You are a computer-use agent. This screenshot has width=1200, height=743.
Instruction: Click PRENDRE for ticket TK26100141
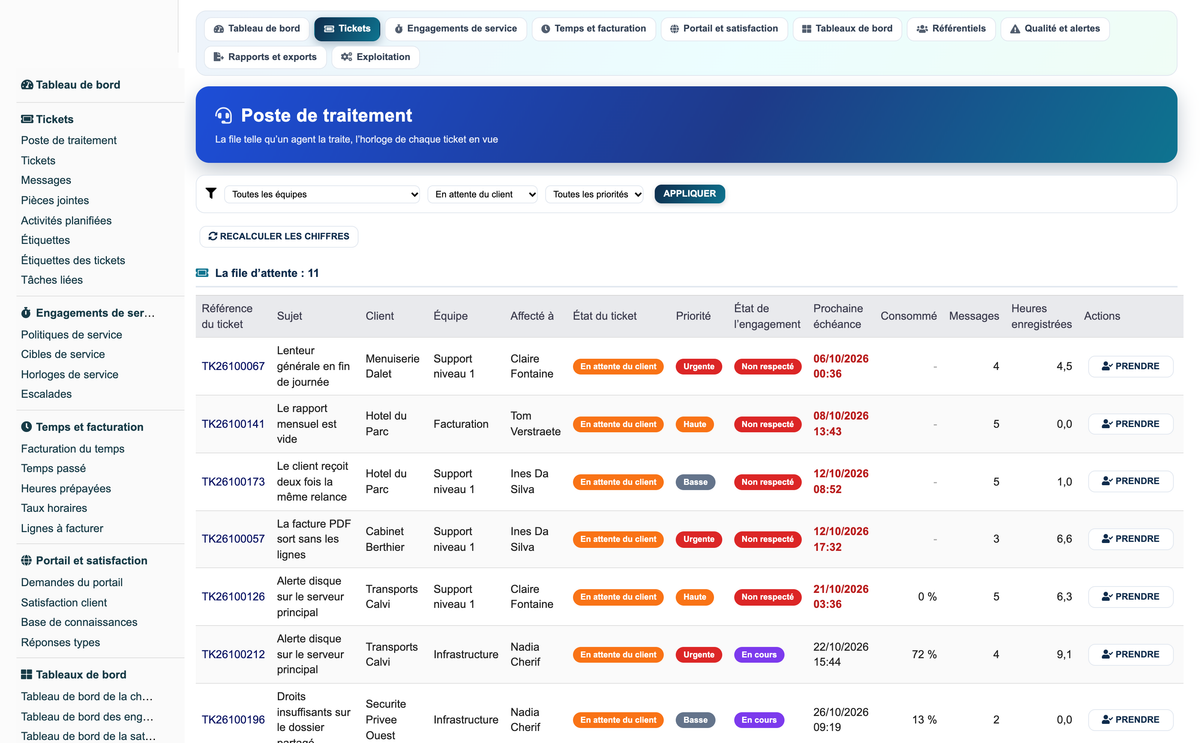[x=1131, y=424]
